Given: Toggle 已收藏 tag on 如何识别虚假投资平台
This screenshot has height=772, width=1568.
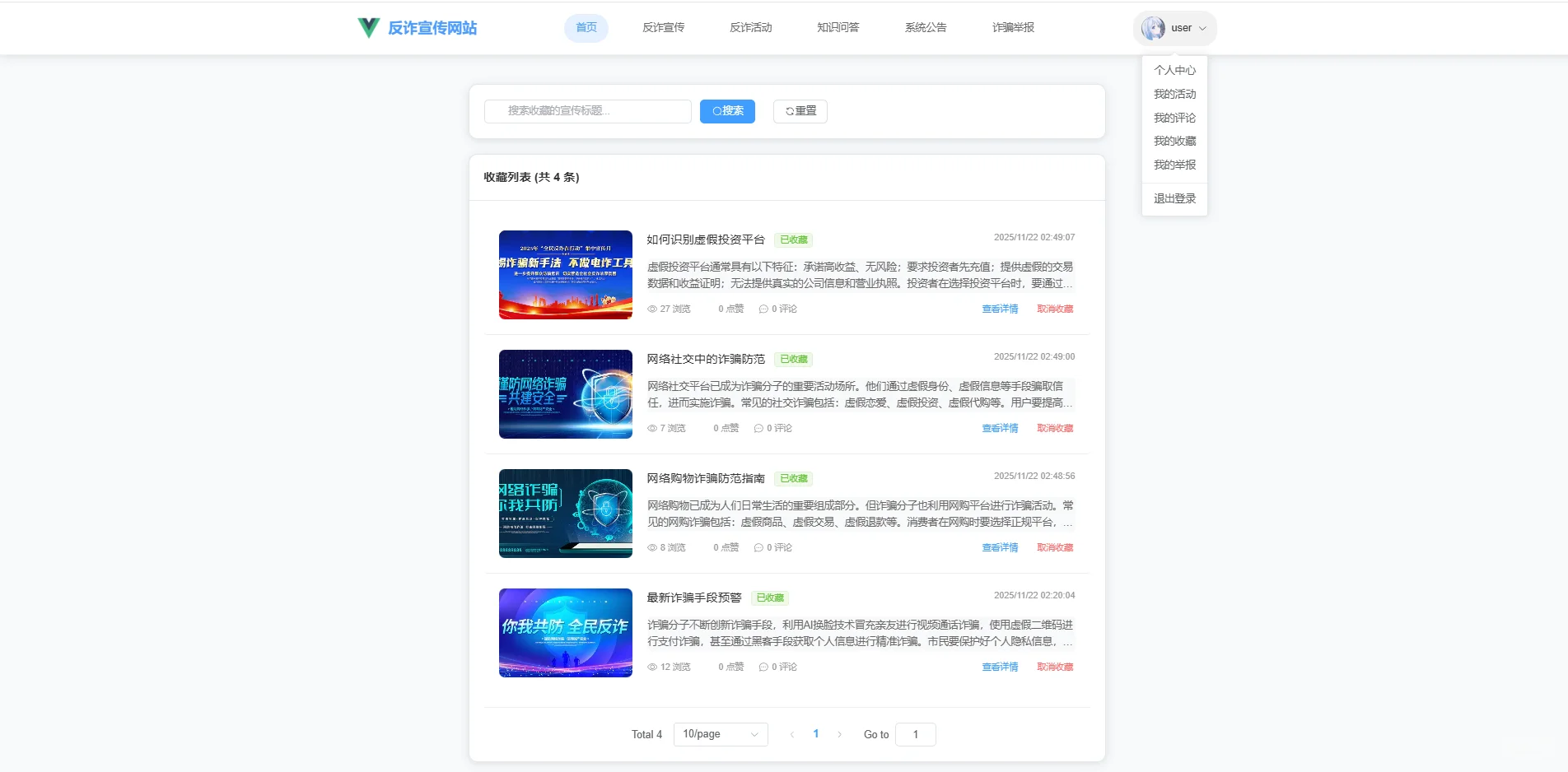Looking at the screenshot, I should click(793, 240).
